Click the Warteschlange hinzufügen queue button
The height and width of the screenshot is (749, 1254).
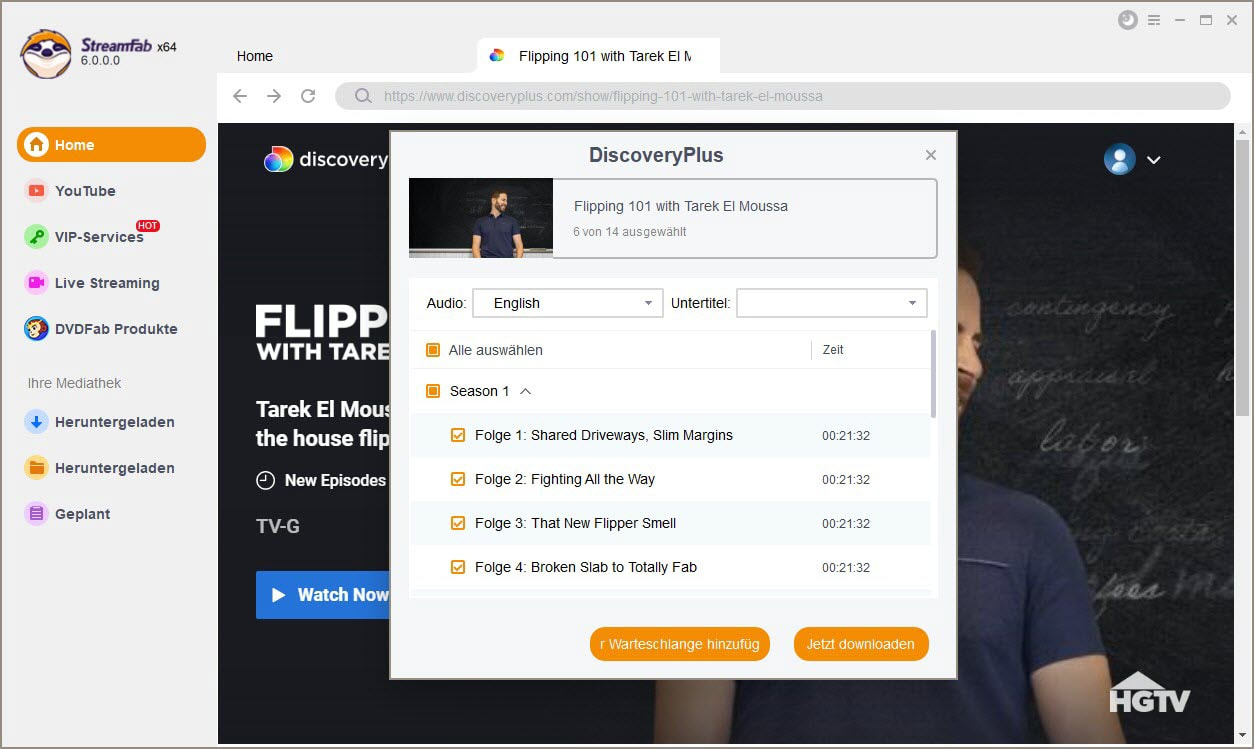tap(680, 644)
